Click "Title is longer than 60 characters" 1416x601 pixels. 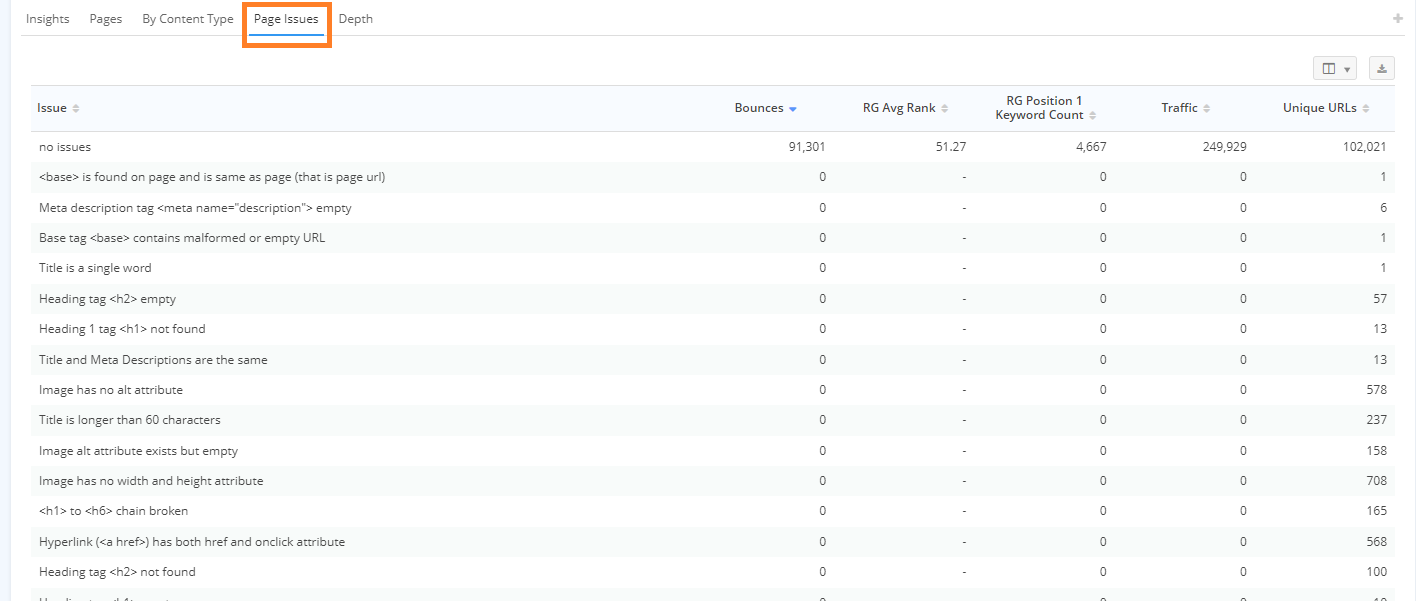click(x=130, y=420)
